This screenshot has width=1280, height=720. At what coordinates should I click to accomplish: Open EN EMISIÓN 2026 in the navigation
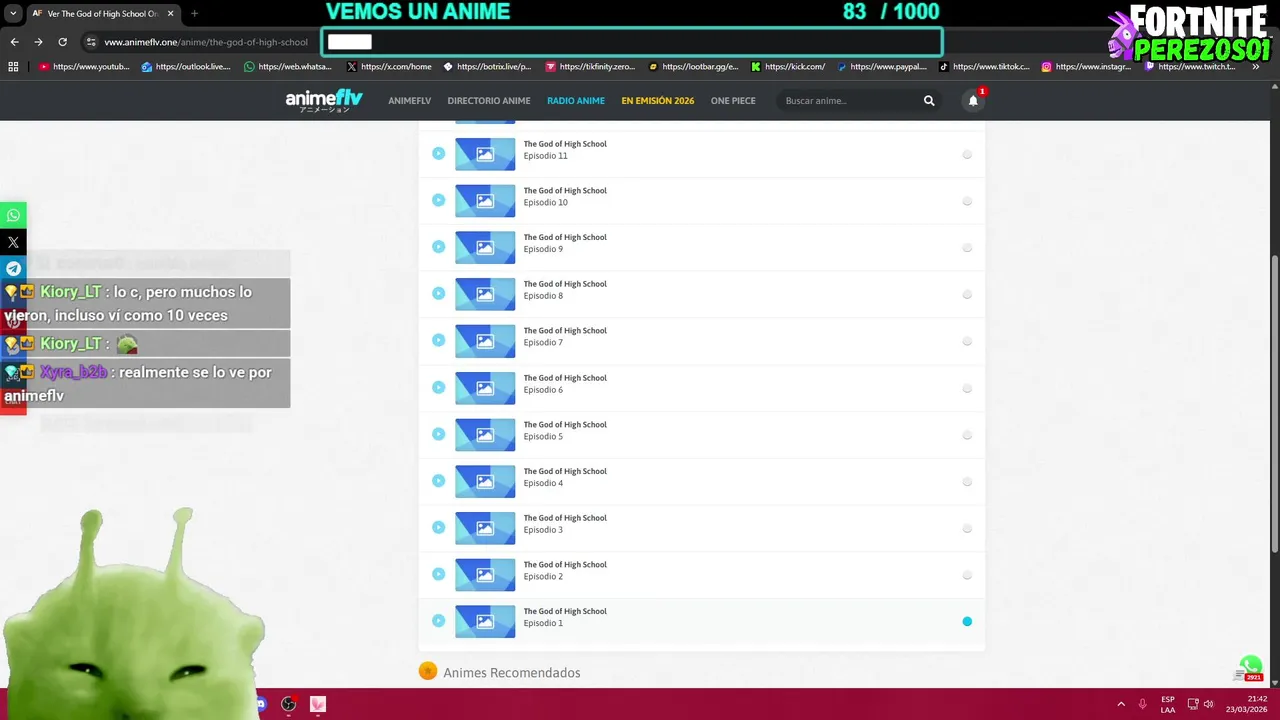coord(658,101)
